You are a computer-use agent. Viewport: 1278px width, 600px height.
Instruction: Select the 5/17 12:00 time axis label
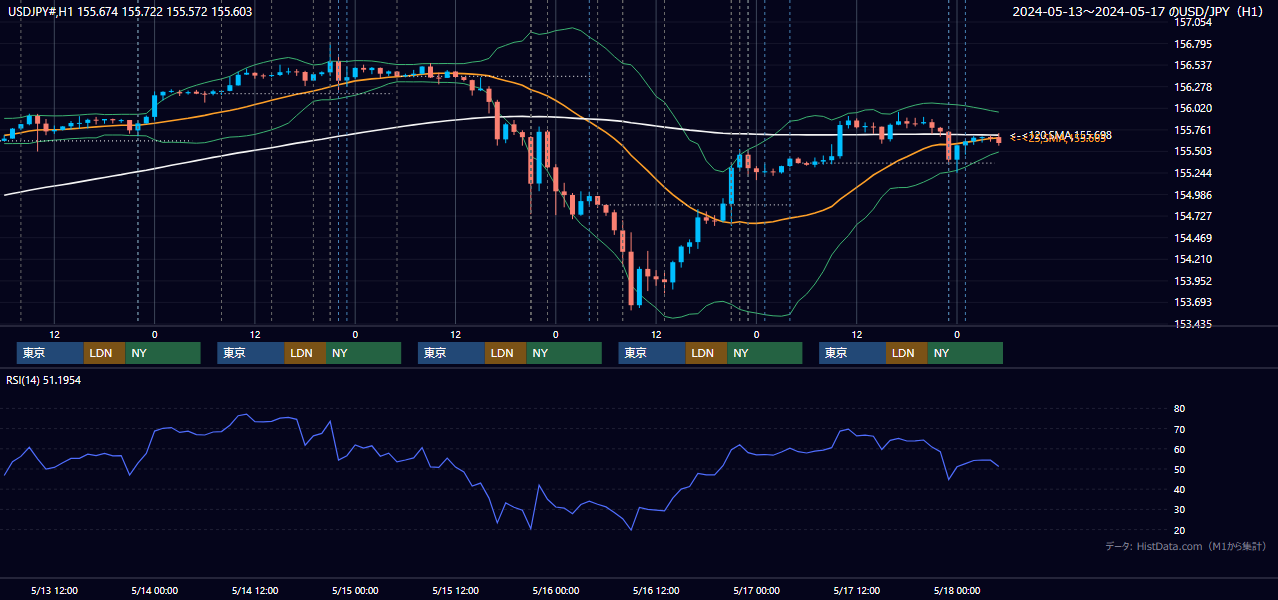pos(857,590)
